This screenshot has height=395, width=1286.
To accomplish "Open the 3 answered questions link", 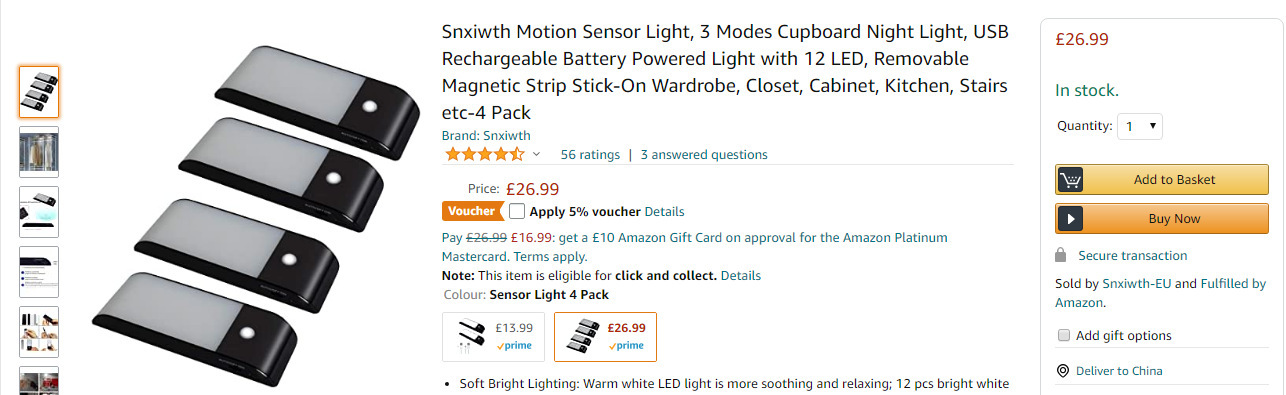I will pos(704,155).
